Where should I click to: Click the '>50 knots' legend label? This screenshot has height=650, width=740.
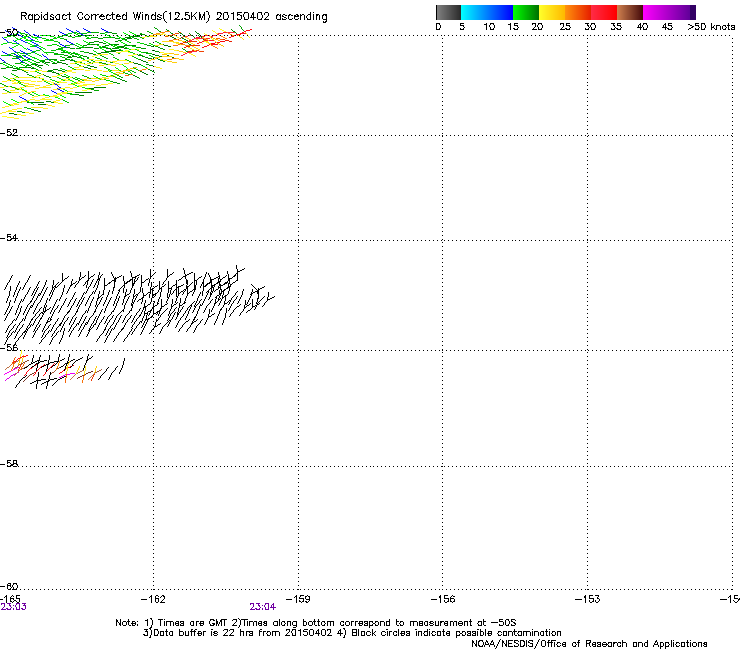(x=711, y=27)
